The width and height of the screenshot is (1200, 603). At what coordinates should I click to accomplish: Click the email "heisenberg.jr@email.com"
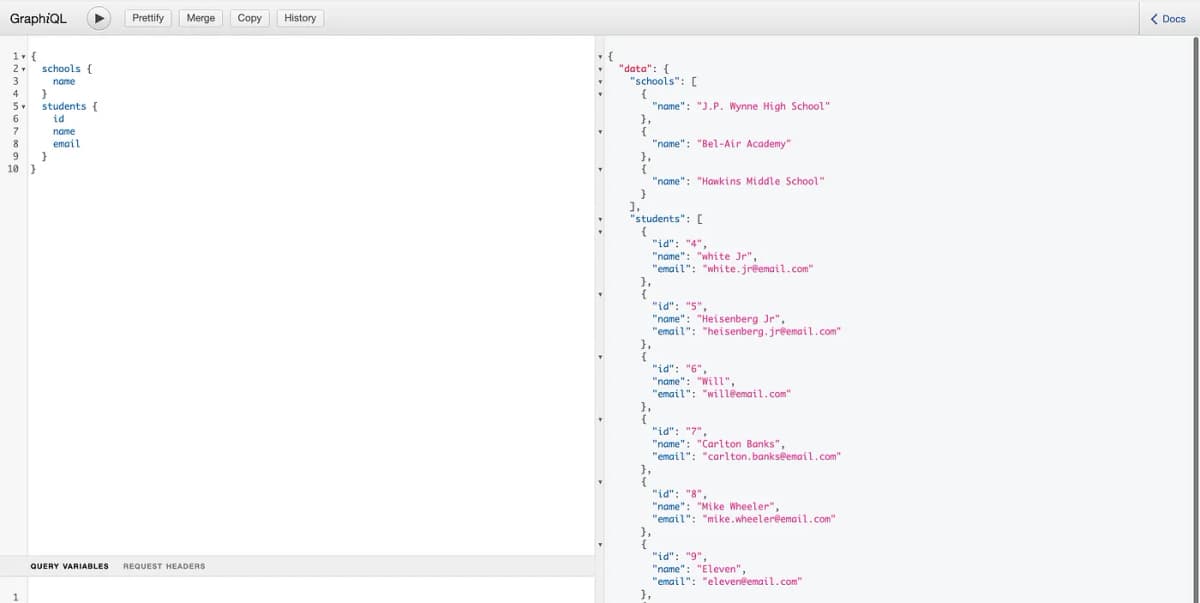click(771, 331)
